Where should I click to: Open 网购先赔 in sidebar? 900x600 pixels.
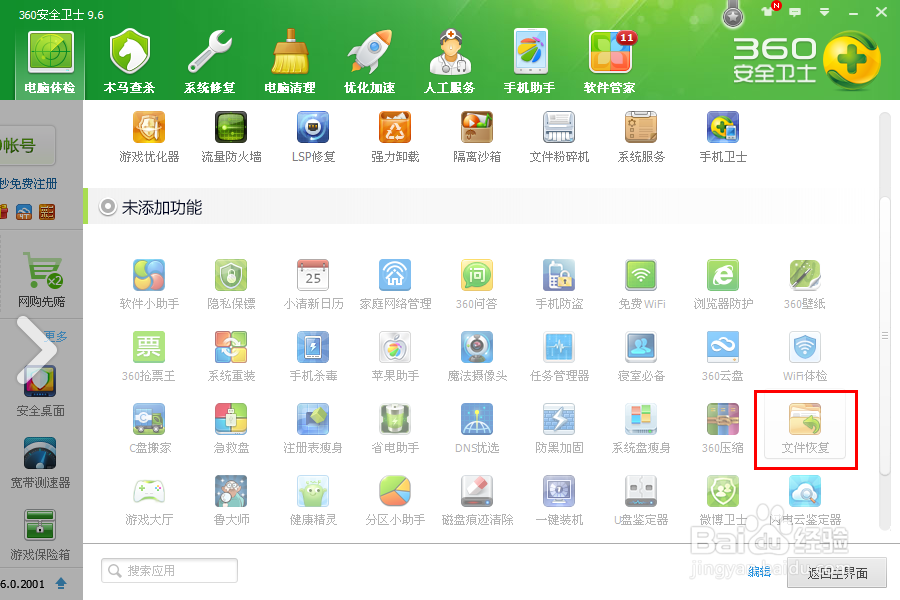point(41,280)
